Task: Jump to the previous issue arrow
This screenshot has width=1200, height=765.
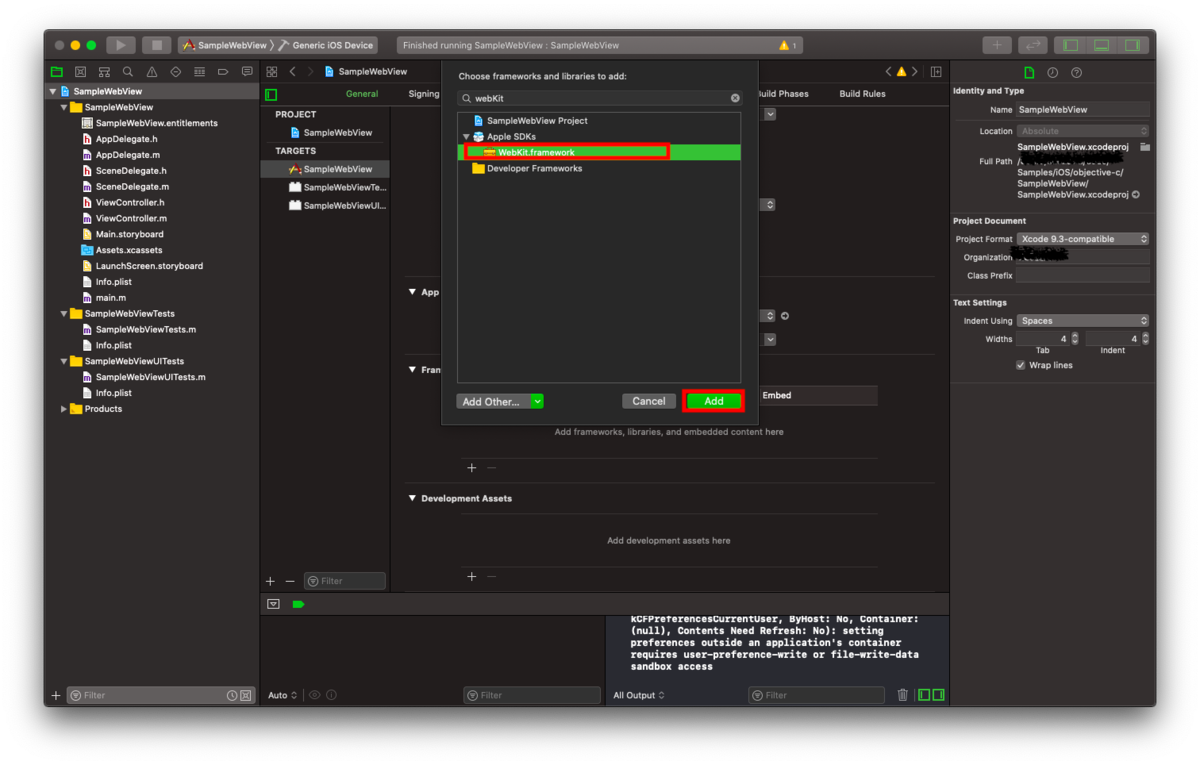Action: 888,72
